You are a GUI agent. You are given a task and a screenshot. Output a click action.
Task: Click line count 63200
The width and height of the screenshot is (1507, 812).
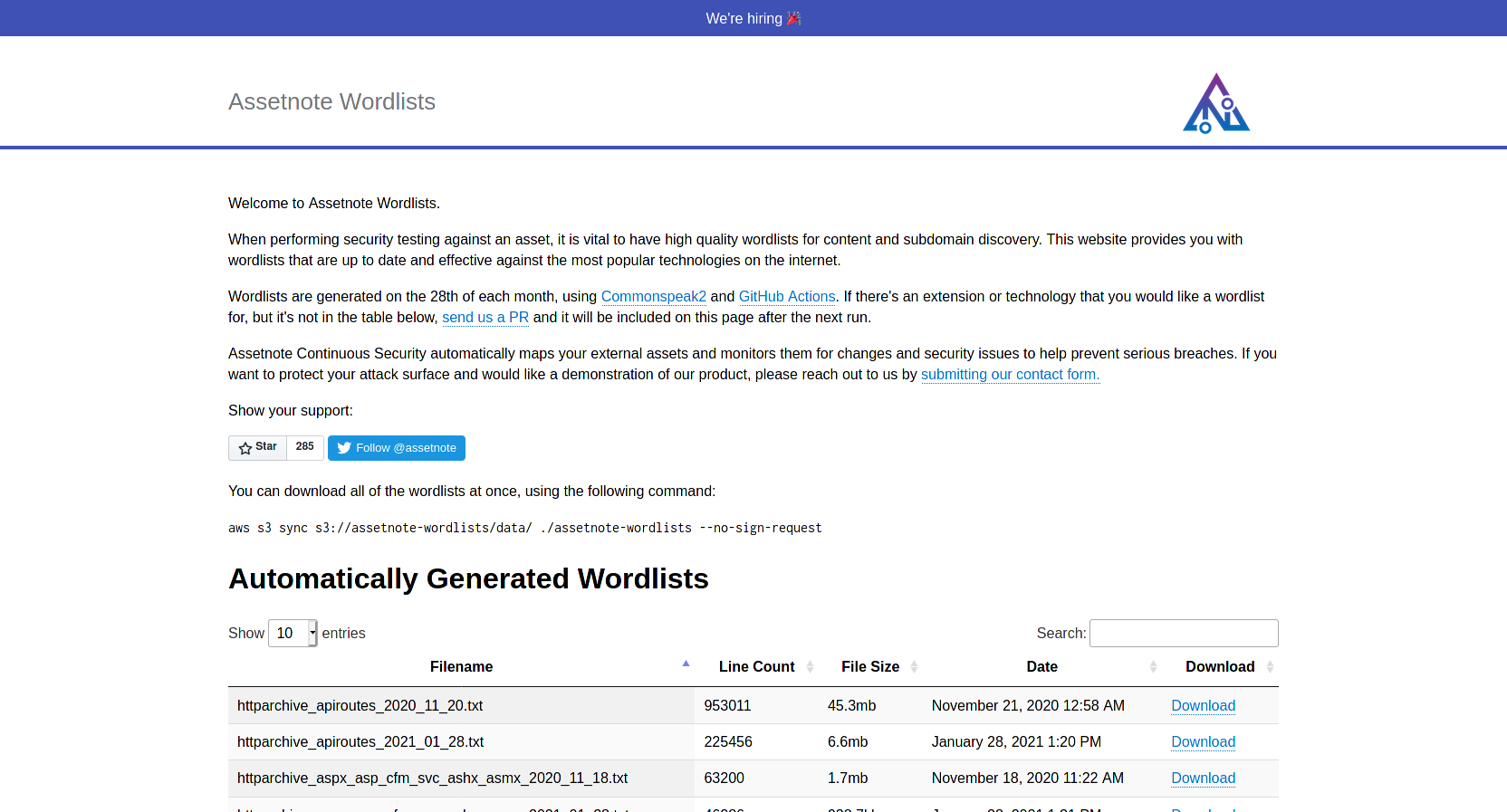[724, 778]
